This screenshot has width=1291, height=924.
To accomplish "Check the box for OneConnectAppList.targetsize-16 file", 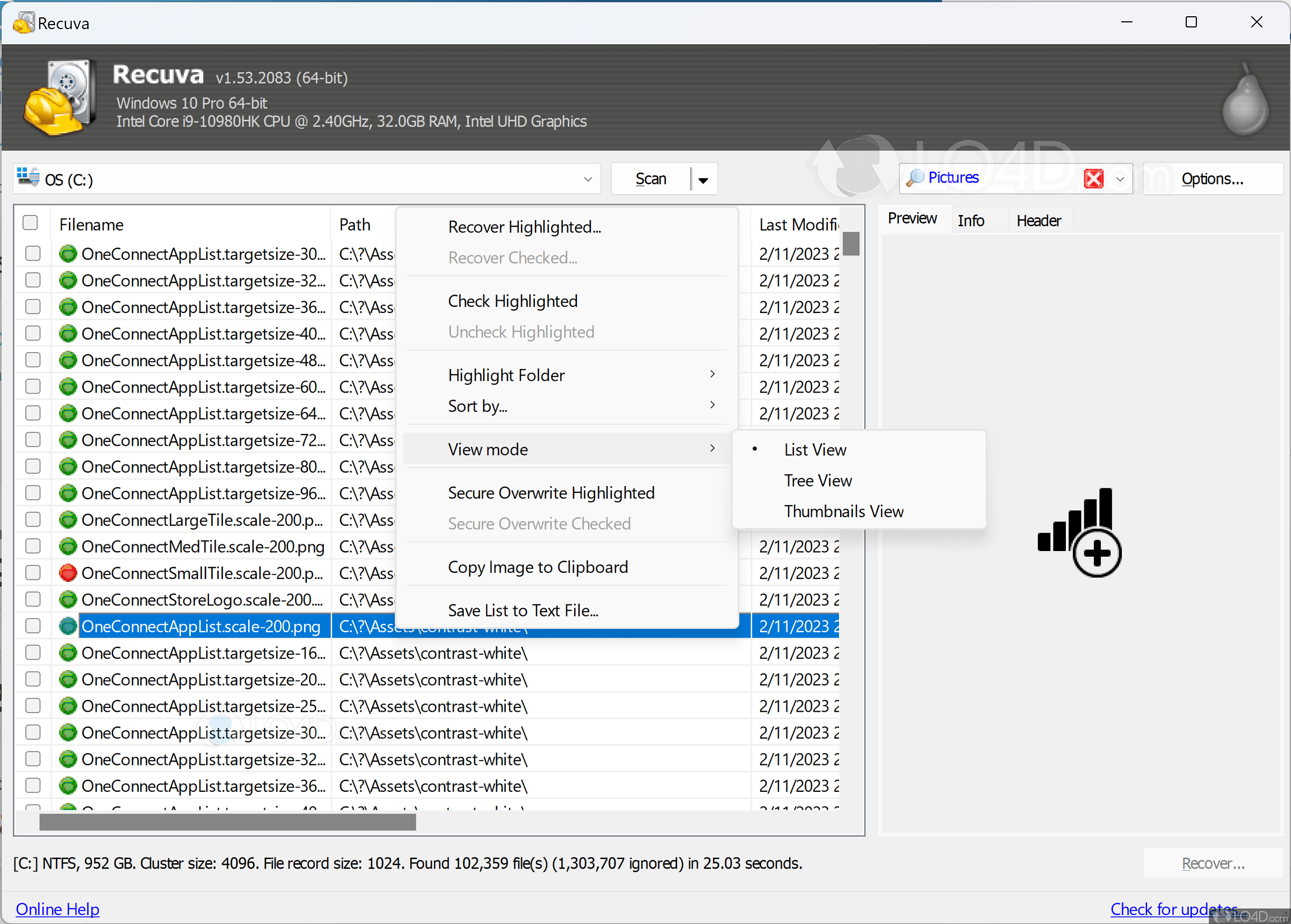I will point(33,652).
